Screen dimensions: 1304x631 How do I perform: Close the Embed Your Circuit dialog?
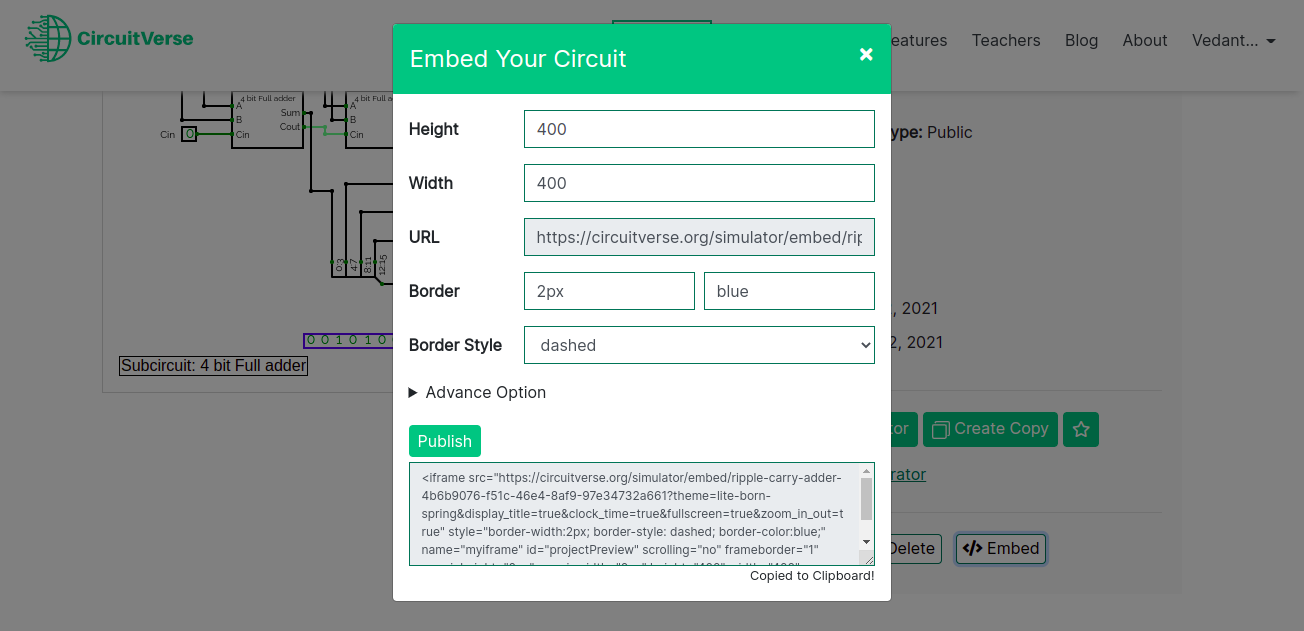[x=866, y=54]
